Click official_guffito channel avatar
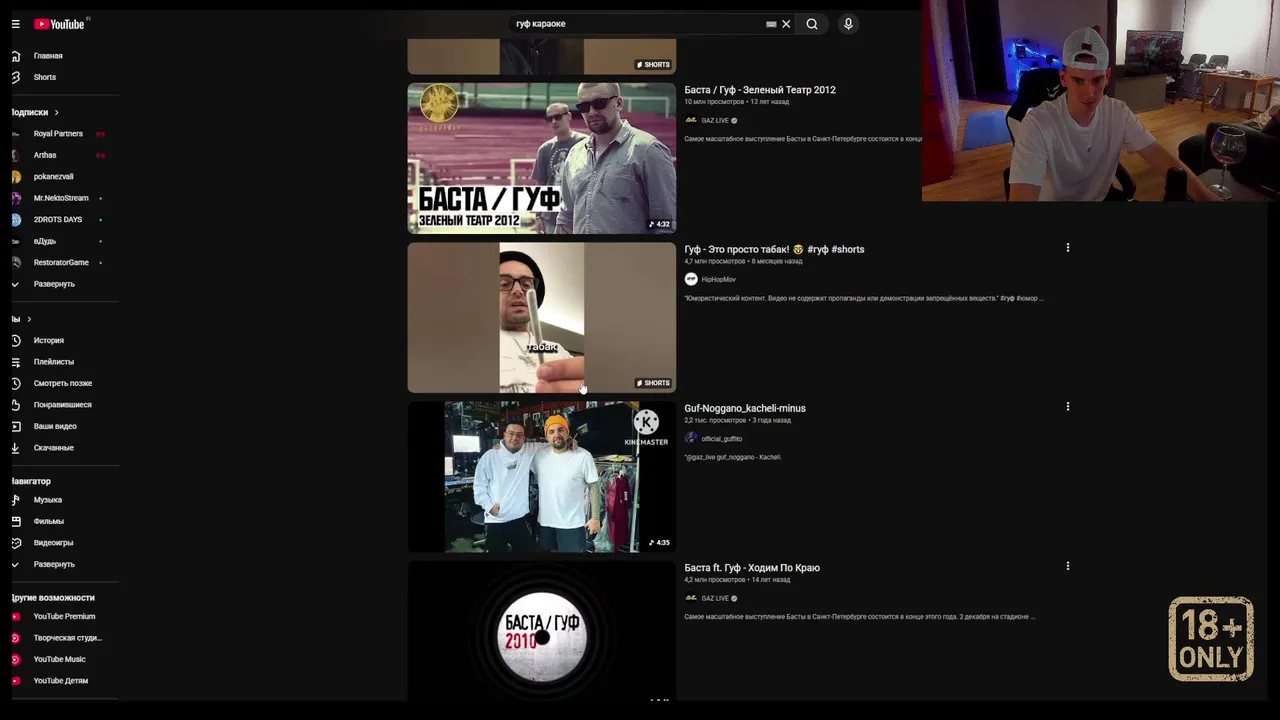Image resolution: width=1280 pixels, height=720 pixels. (x=691, y=438)
